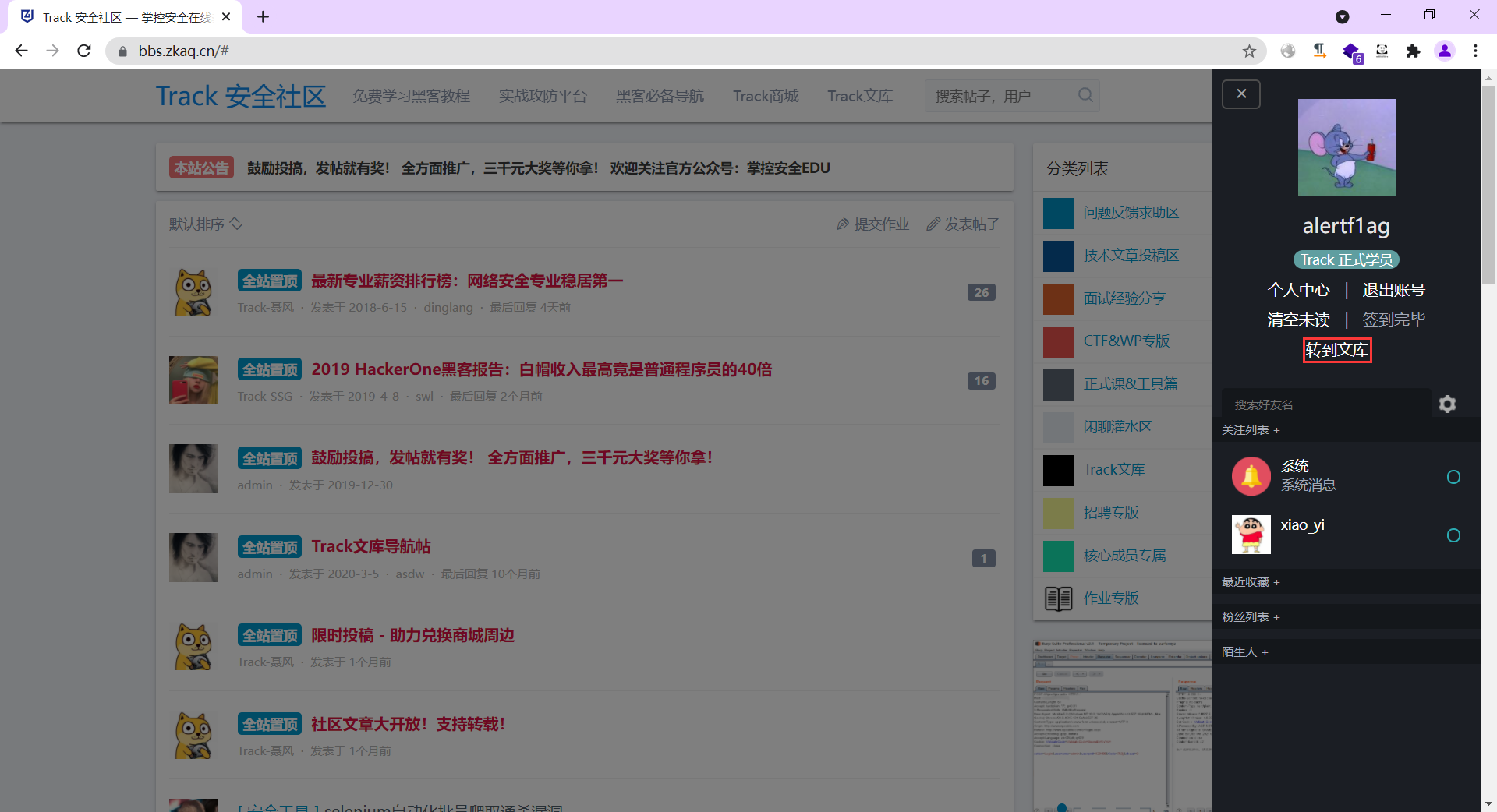Expand the 关注列表 section
The image size is (1497, 812).
pos(1251,430)
